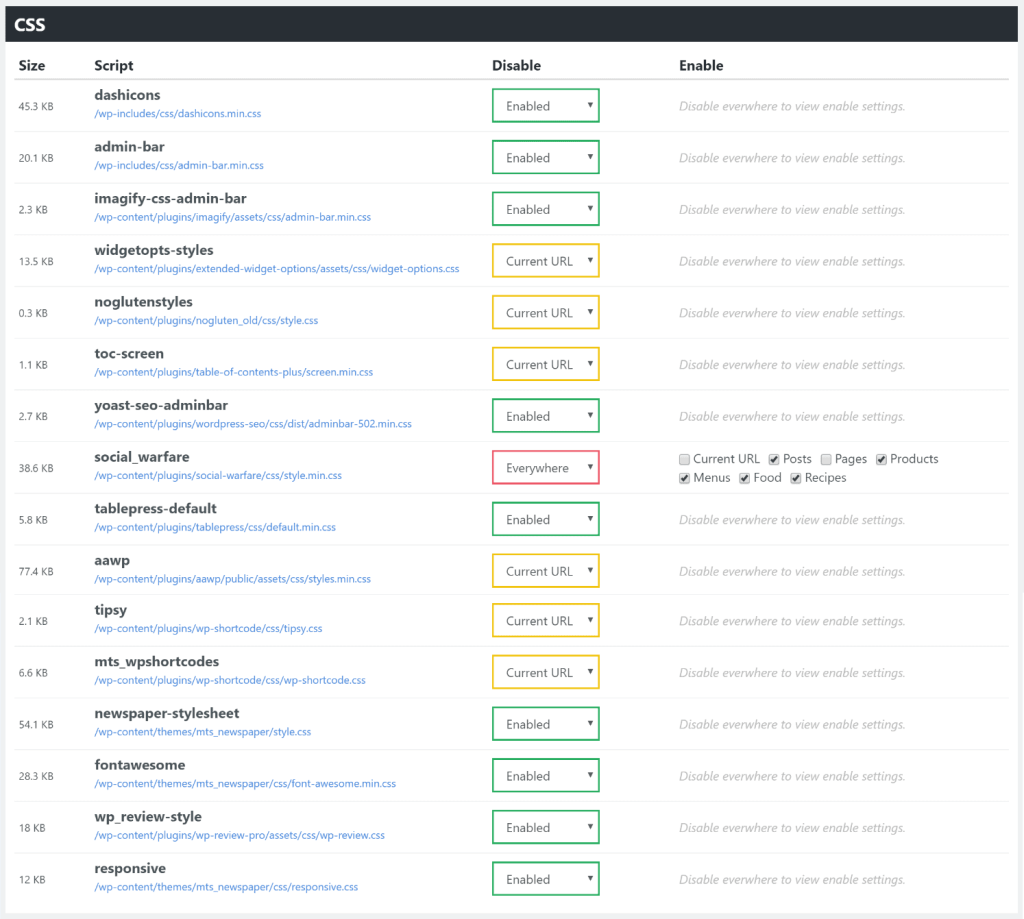Viewport: 1024px width, 919px height.
Task: Uncheck the Menus checkbox
Action: point(684,478)
